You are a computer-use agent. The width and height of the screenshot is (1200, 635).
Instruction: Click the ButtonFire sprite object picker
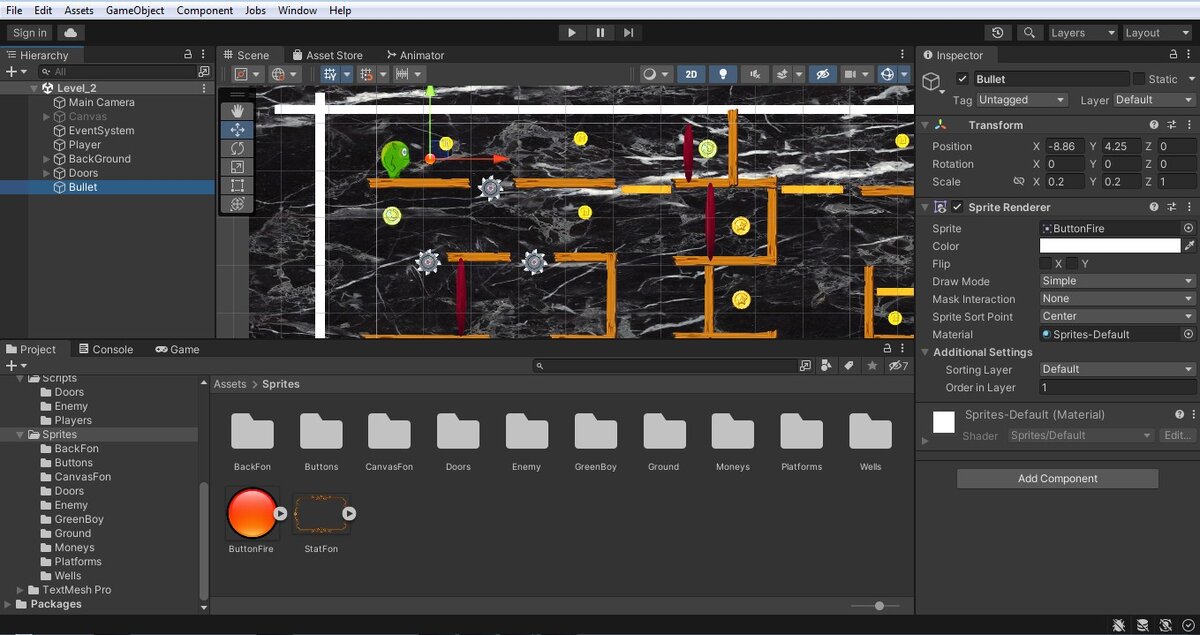(1189, 228)
